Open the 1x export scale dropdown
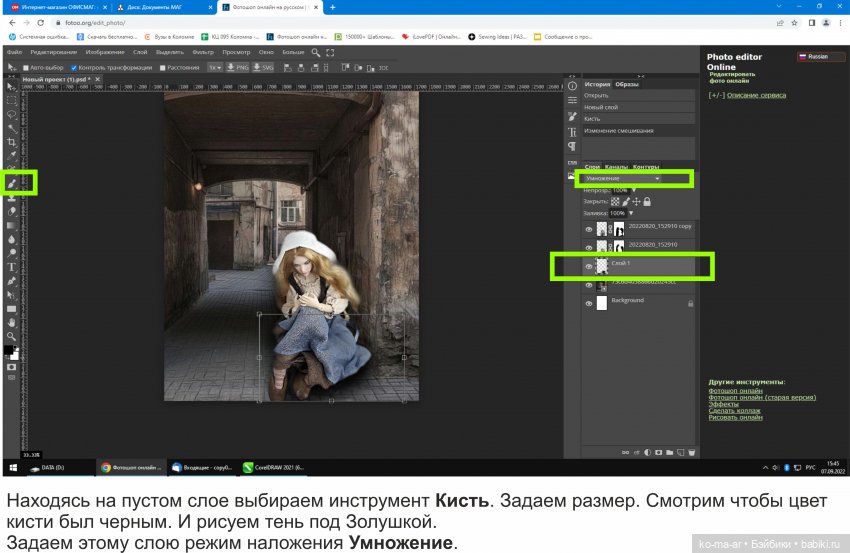Image resolution: width=850 pixels, height=553 pixels. tap(215, 68)
